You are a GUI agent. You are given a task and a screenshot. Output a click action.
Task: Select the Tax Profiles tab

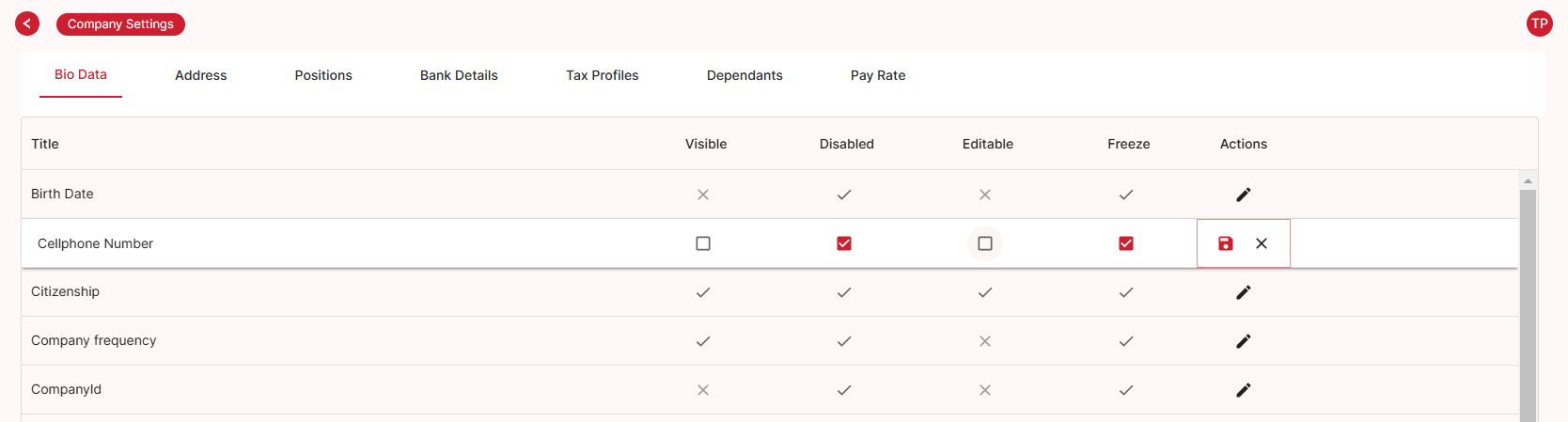point(602,75)
